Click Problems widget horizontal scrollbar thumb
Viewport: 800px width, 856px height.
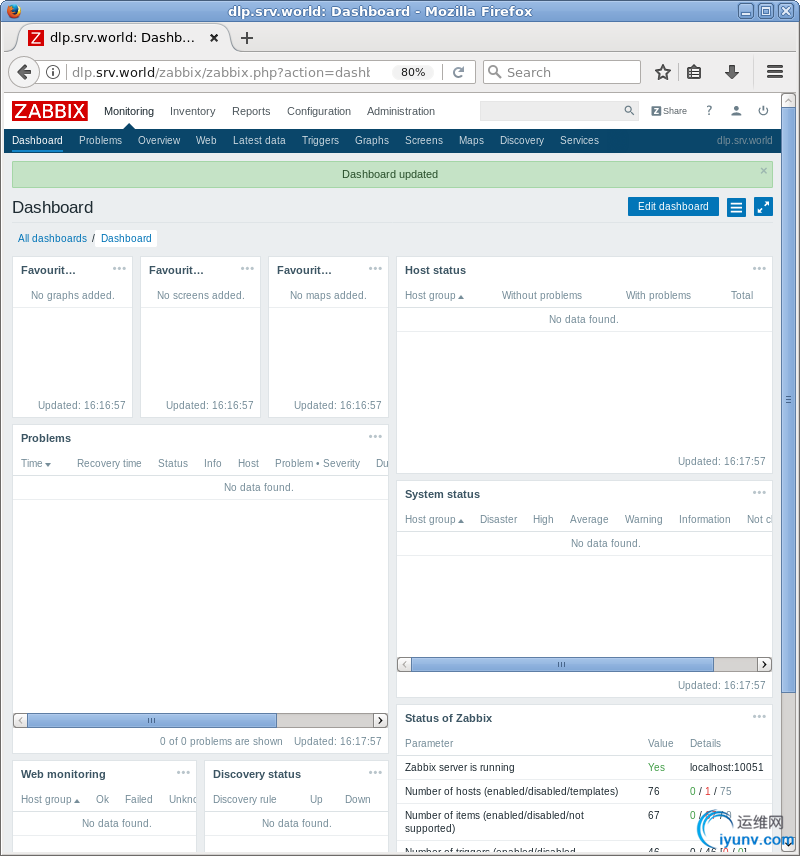[x=152, y=721]
